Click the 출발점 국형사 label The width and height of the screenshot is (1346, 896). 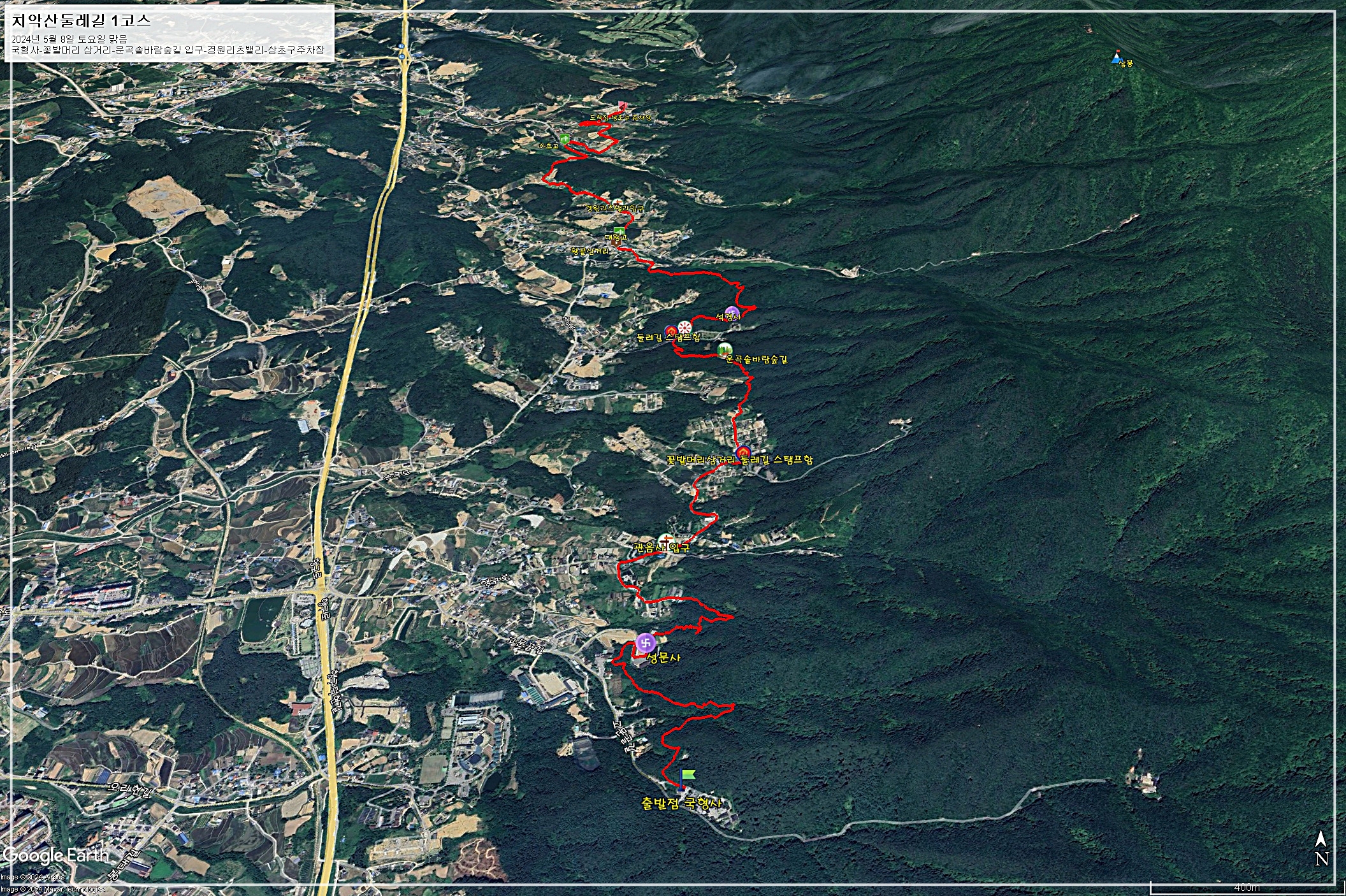pos(681,803)
